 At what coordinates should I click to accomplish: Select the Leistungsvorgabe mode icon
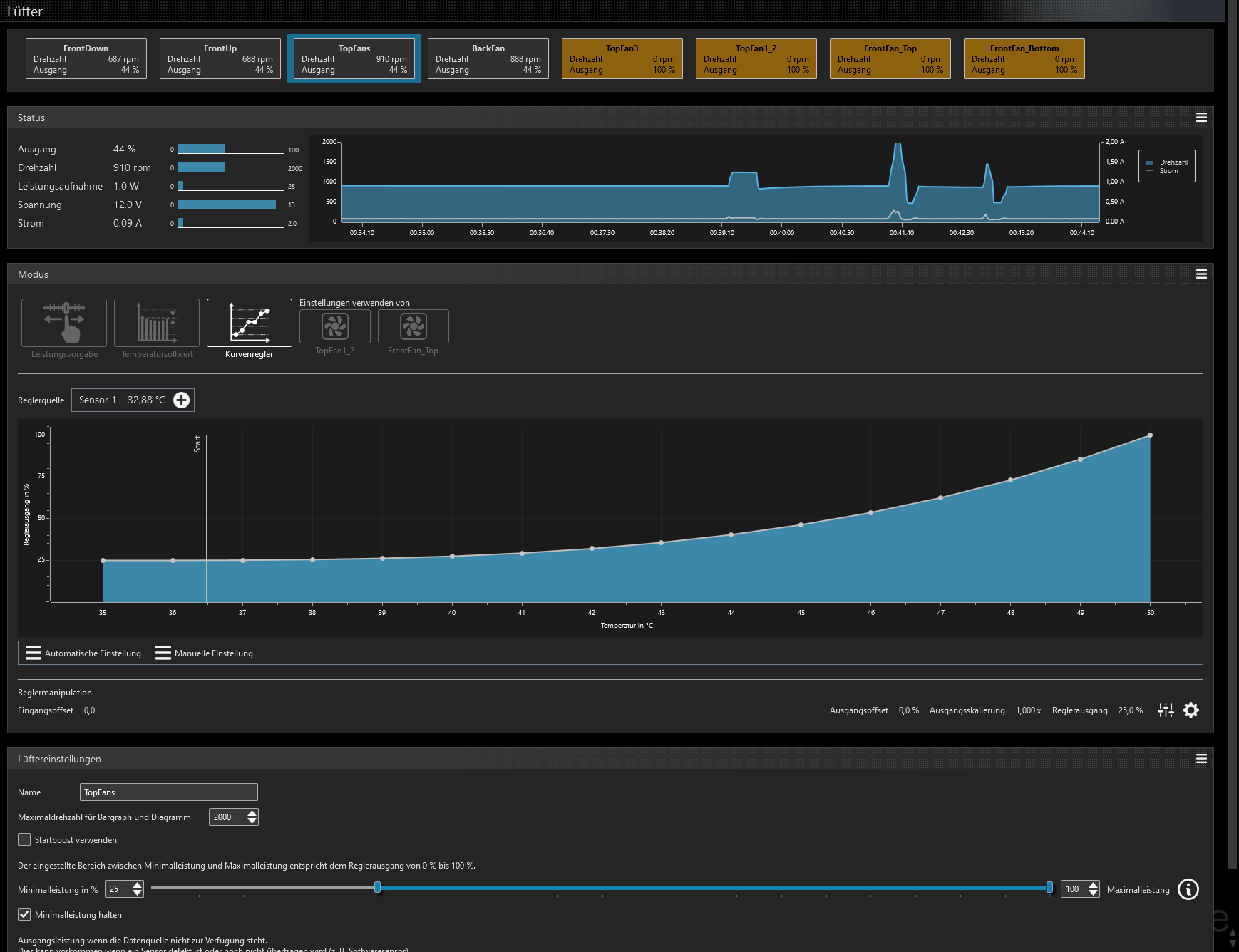pyautogui.click(x=64, y=323)
